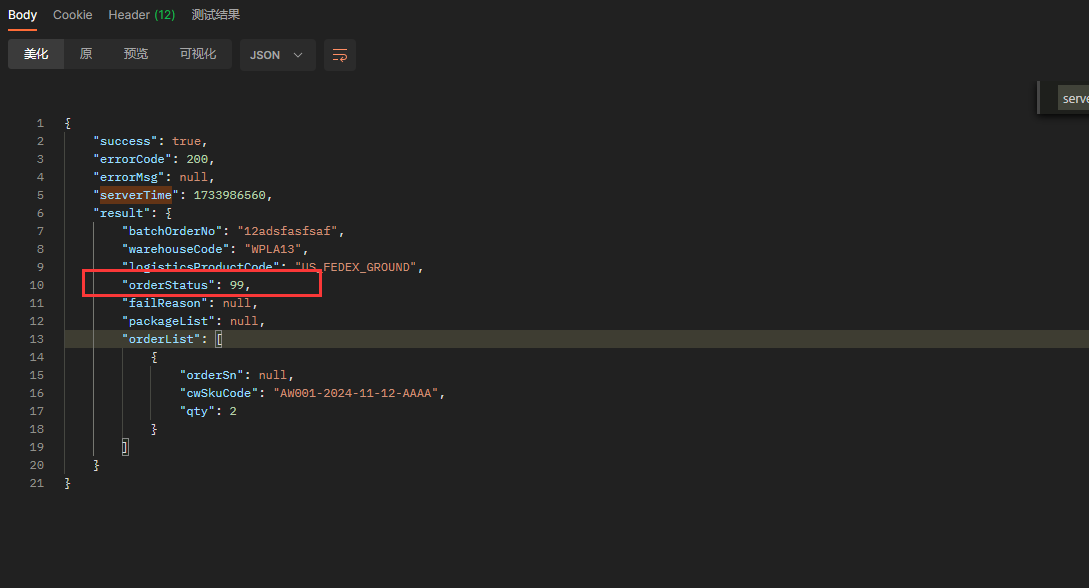Click the cwSkuCode value AW001-2024-11-12-AAAA
1089x588 pixels.
(x=355, y=393)
